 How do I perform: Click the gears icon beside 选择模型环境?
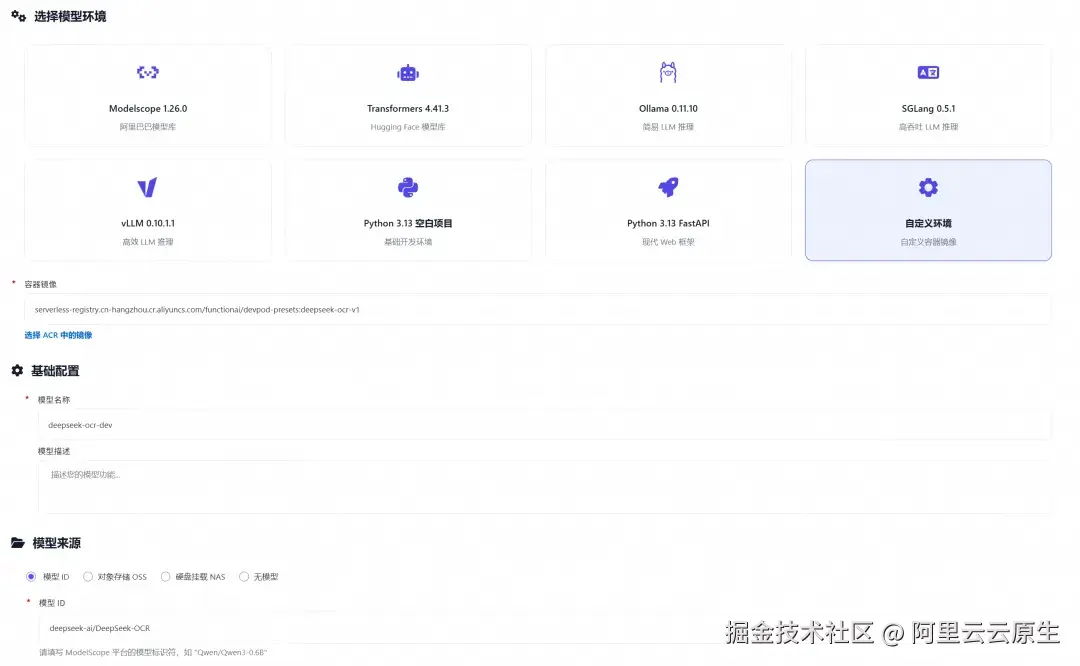point(19,16)
